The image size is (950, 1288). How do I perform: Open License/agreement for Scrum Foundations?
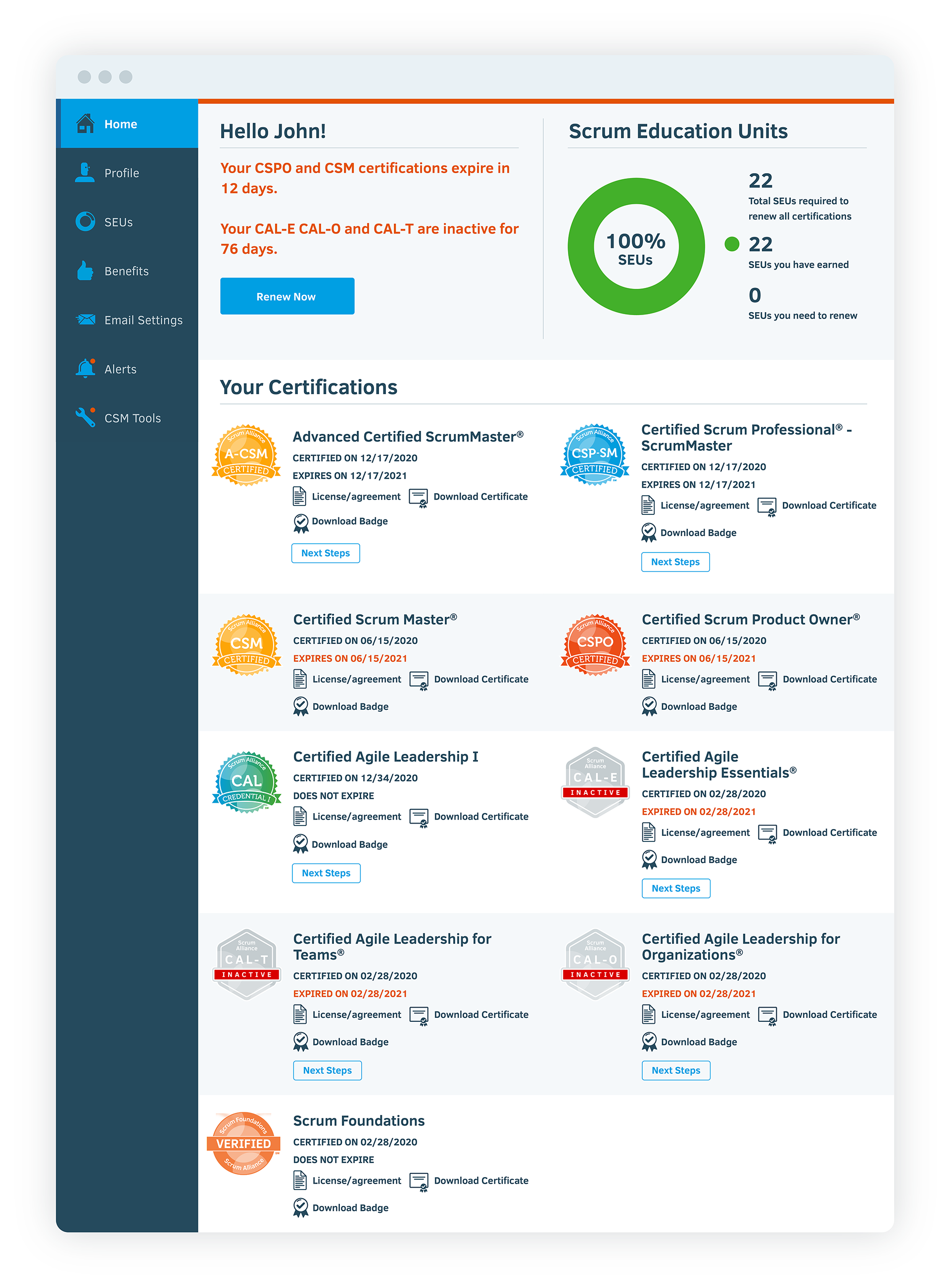tap(357, 1181)
